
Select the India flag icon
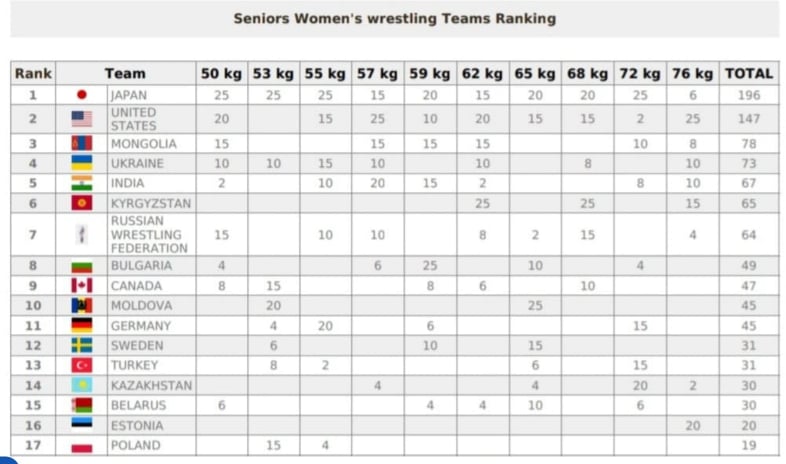coord(82,183)
